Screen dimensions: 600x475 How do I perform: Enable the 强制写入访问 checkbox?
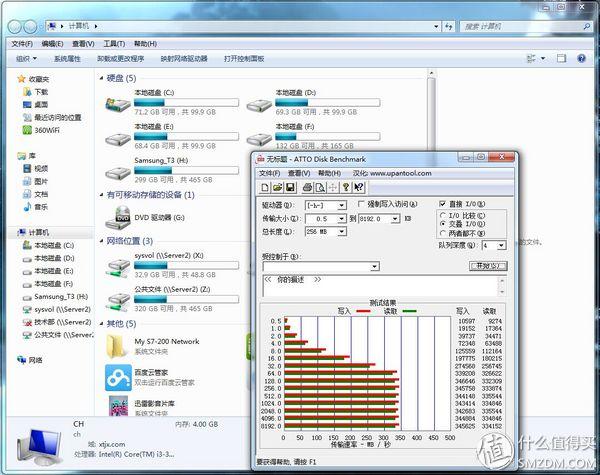pos(359,204)
